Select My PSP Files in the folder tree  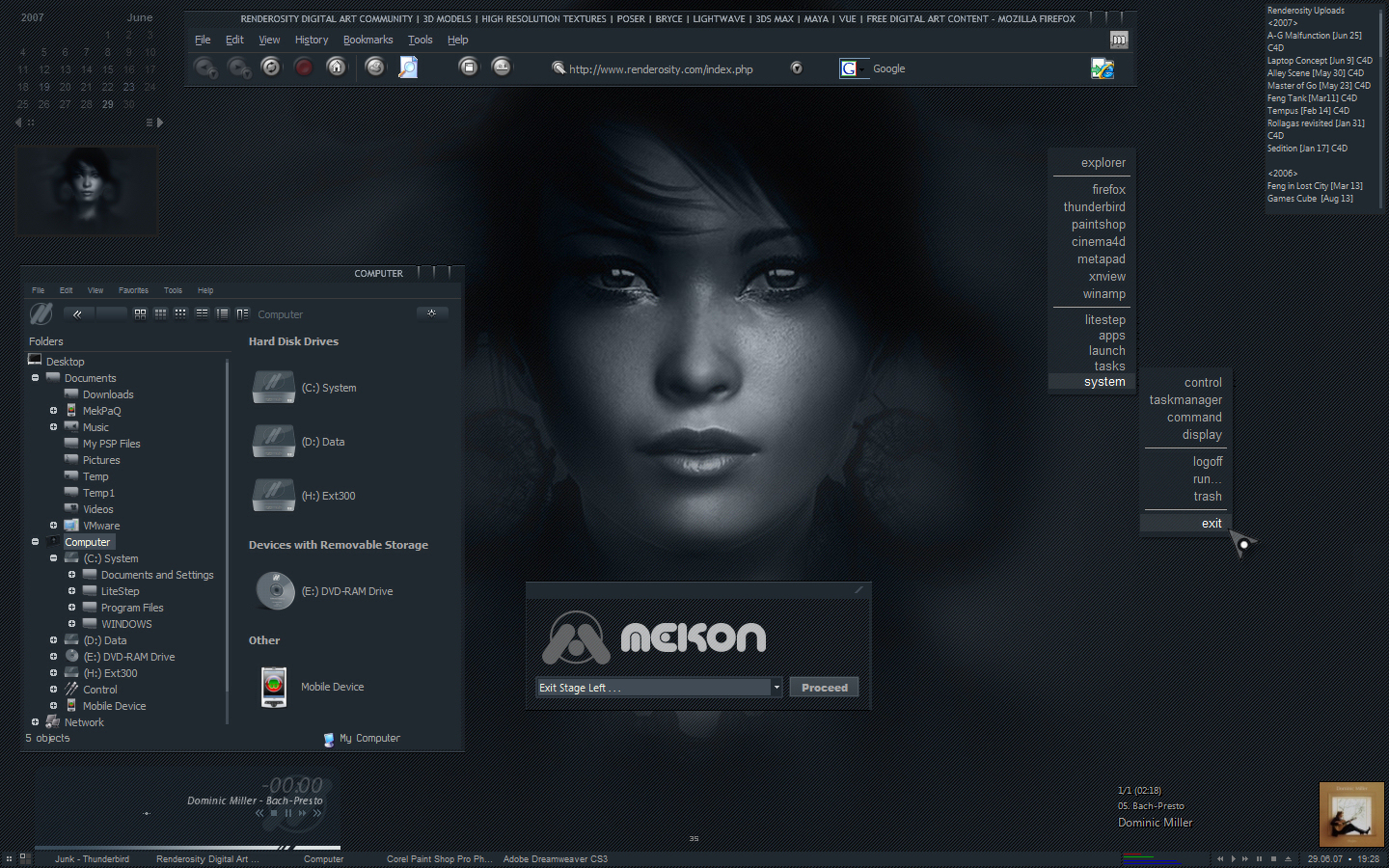pyautogui.click(x=112, y=444)
